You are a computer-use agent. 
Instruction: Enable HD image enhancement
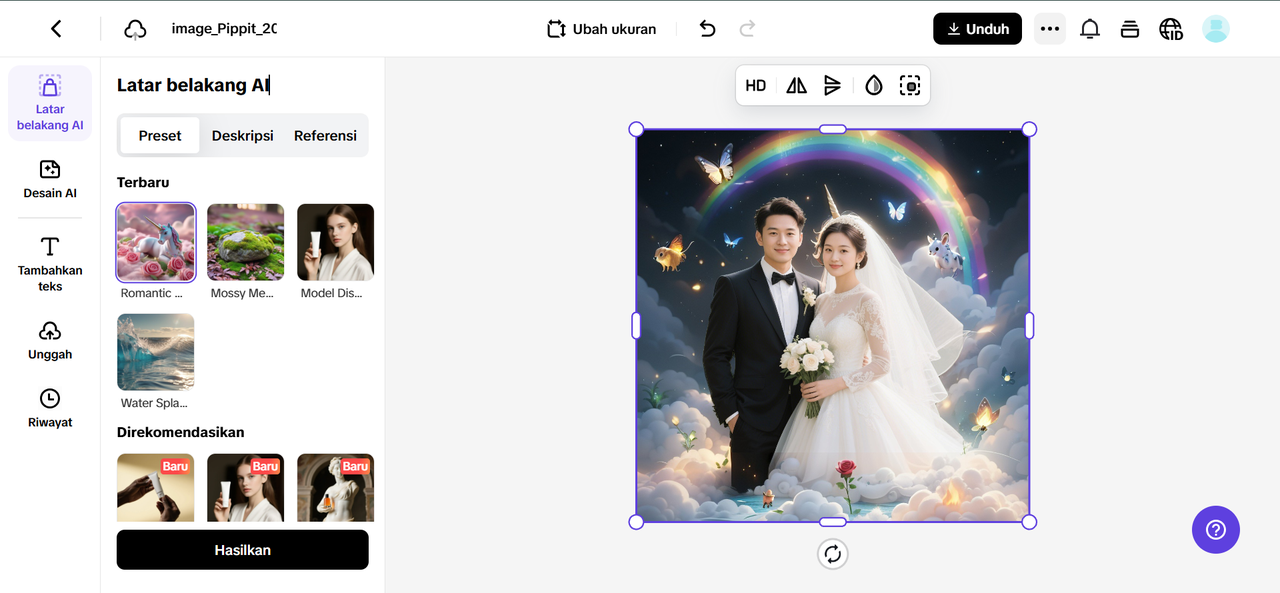click(756, 86)
